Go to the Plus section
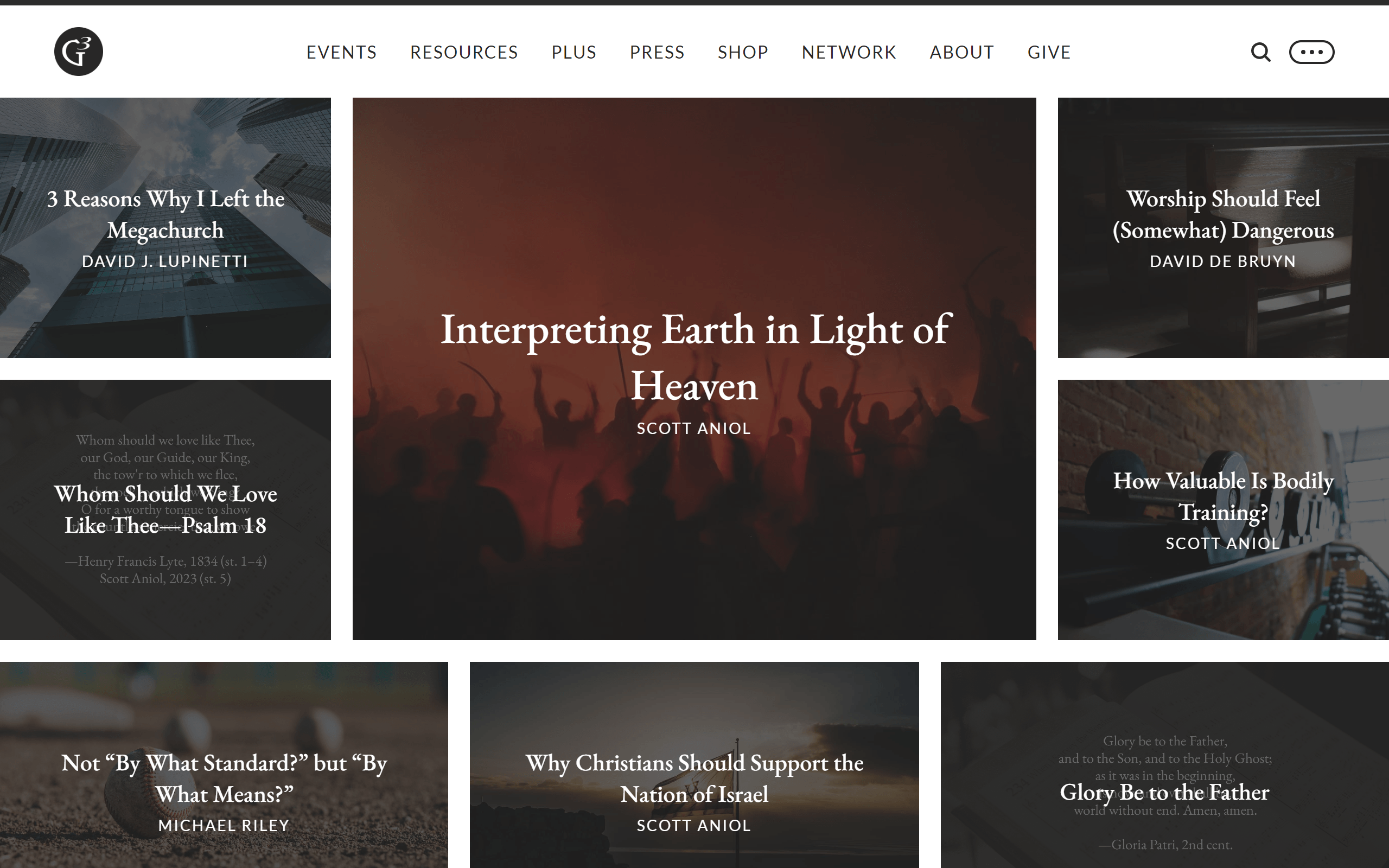 [x=574, y=52]
